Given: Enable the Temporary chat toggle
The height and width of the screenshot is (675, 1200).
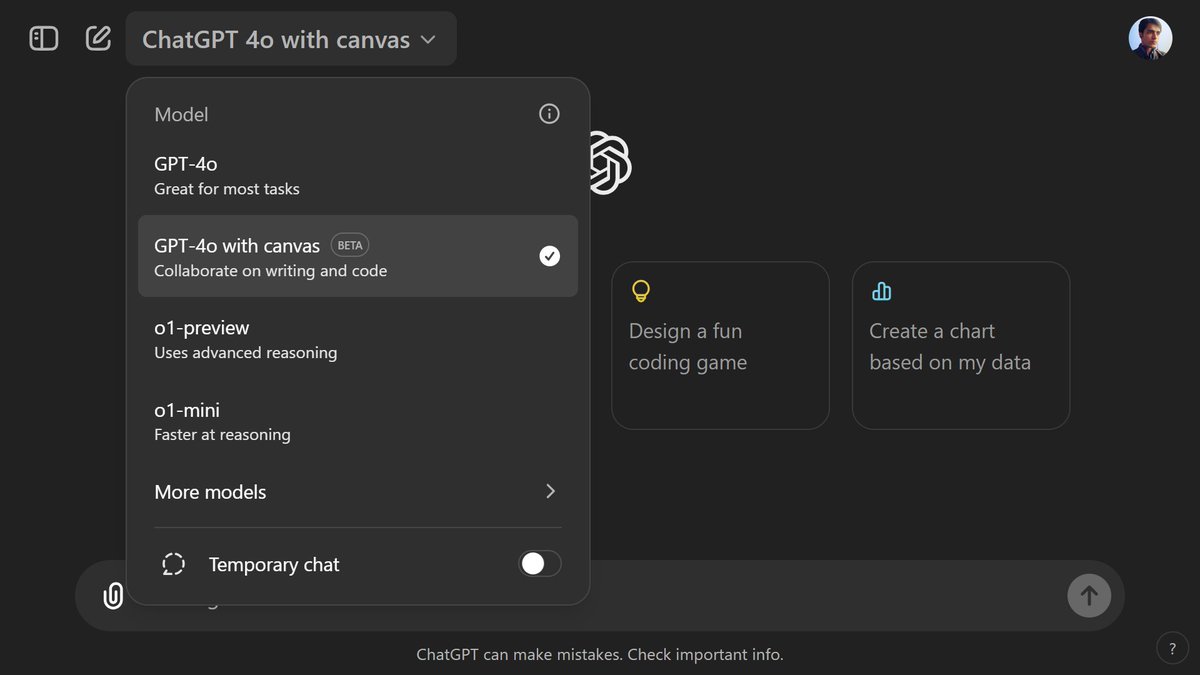Looking at the screenshot, I should pos(540,564).
